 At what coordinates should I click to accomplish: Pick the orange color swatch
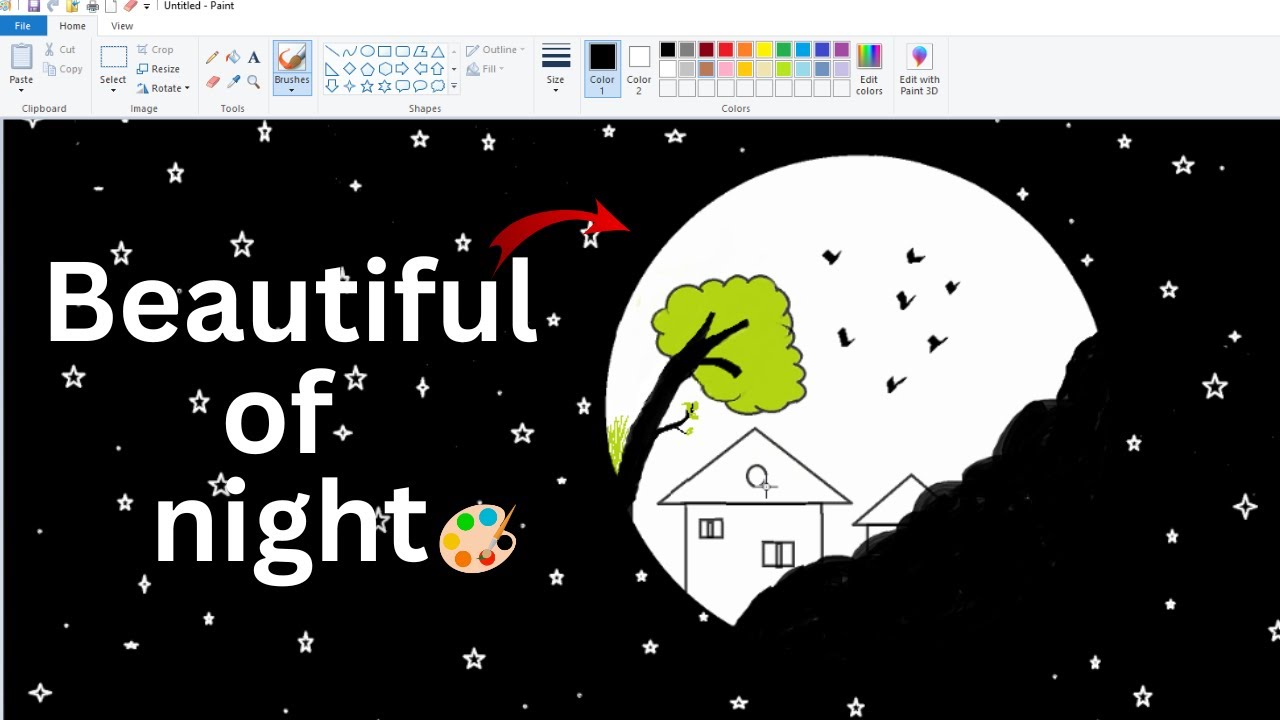(x=745, y=49)
